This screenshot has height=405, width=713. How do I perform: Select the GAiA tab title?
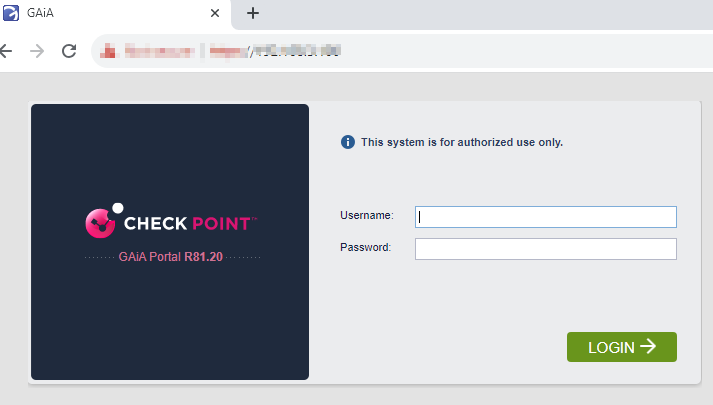tap(40, 13)
